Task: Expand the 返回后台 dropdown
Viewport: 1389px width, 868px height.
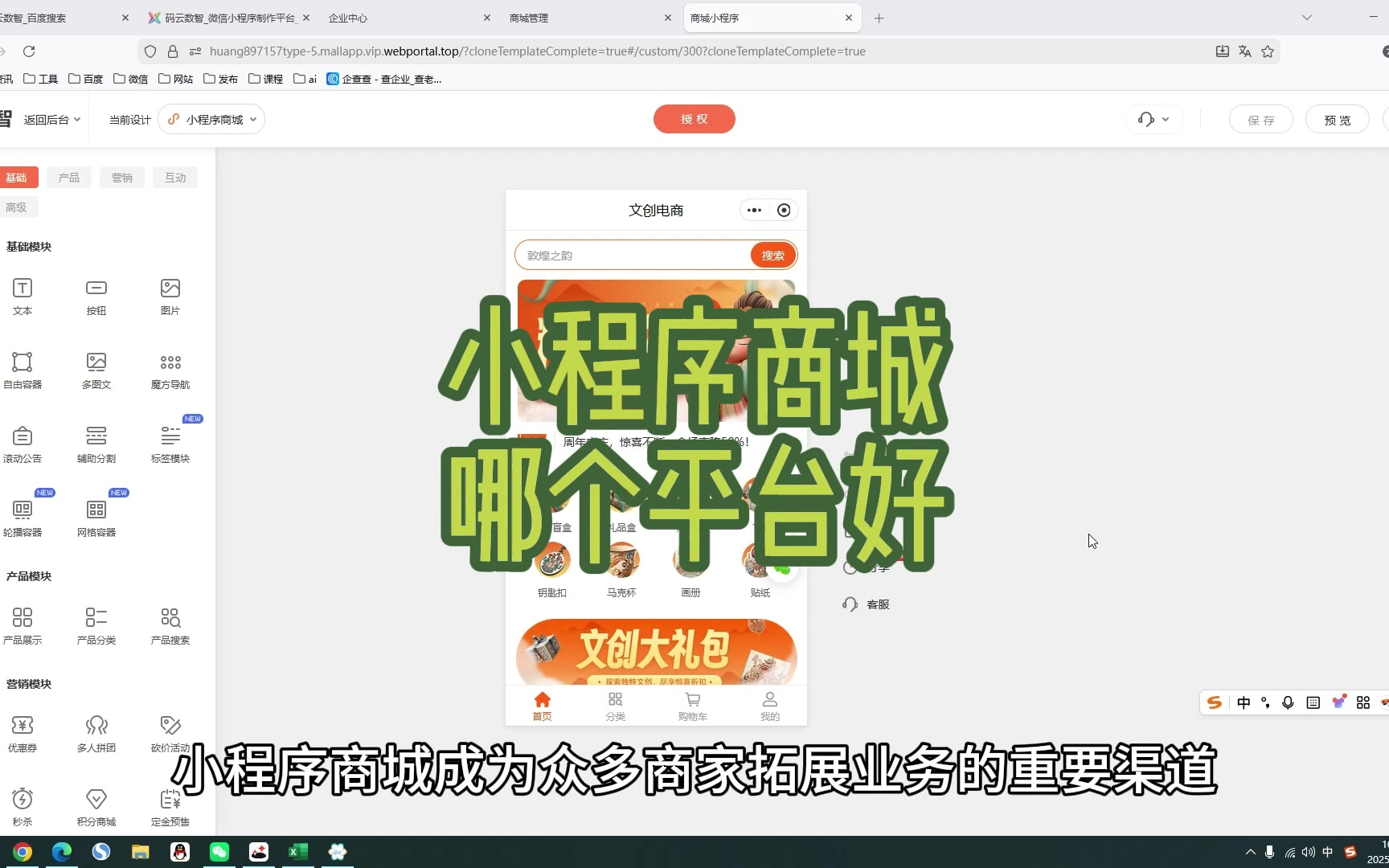Action: [52, 120]
